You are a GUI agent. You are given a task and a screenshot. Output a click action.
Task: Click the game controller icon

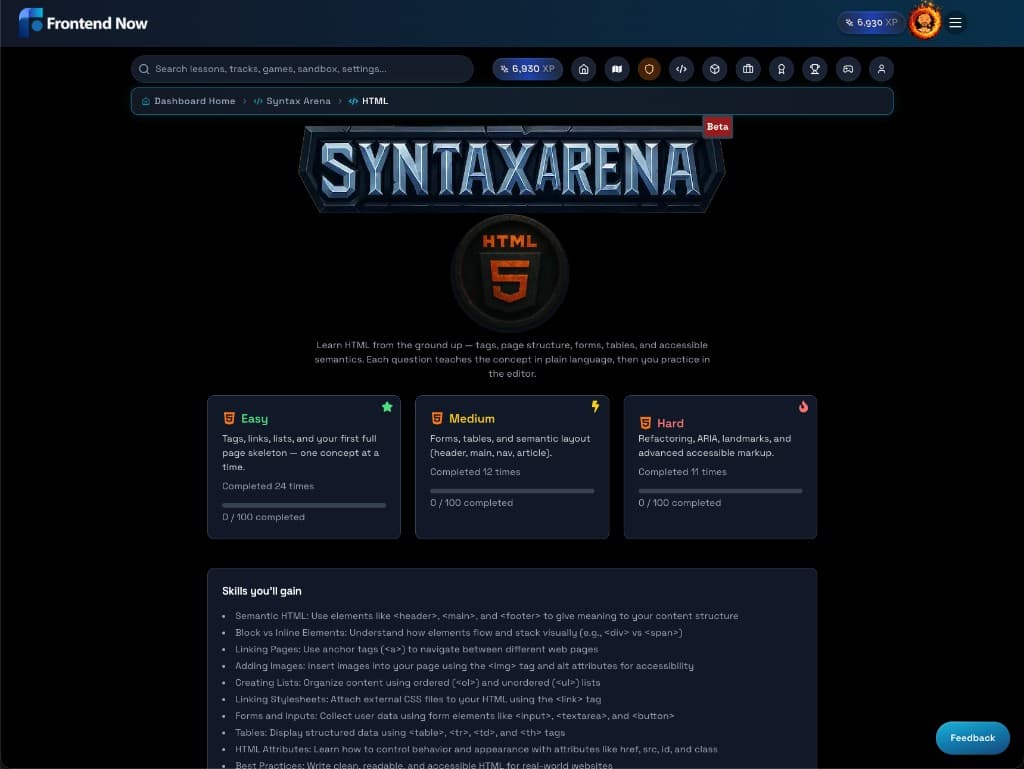pos(848,69)
